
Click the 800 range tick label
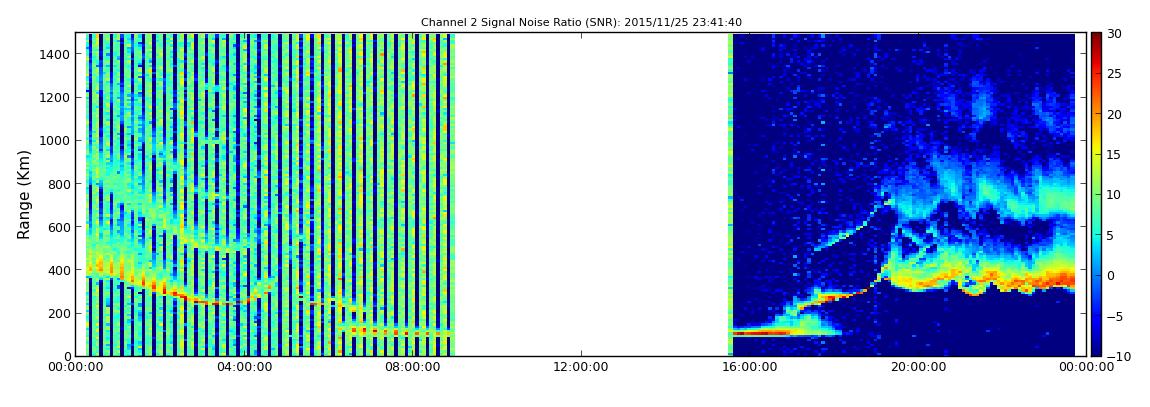pos(59,184)
